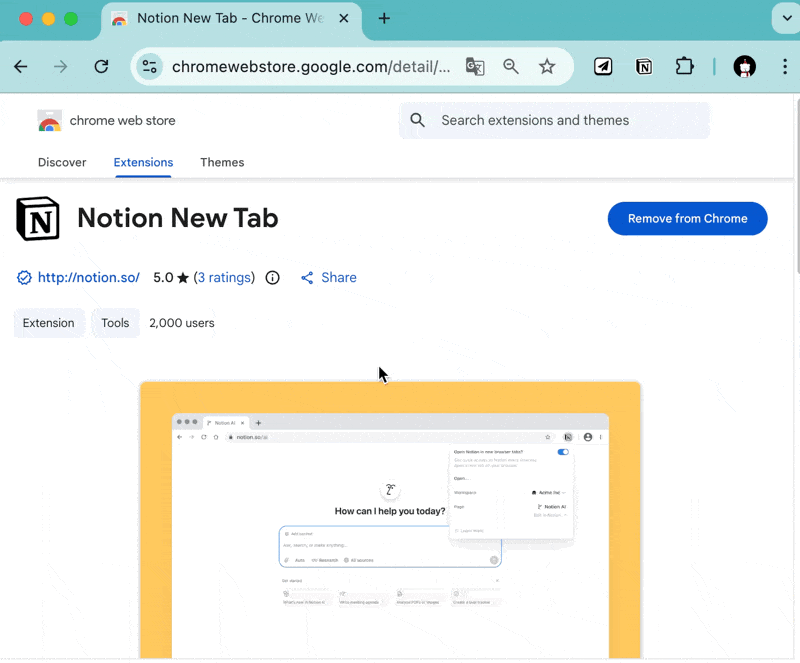Open the 3 ratings link
Image resolution: width=800 pixels, height=663 pixels.
pyautogui.click(x=224, y=278)
